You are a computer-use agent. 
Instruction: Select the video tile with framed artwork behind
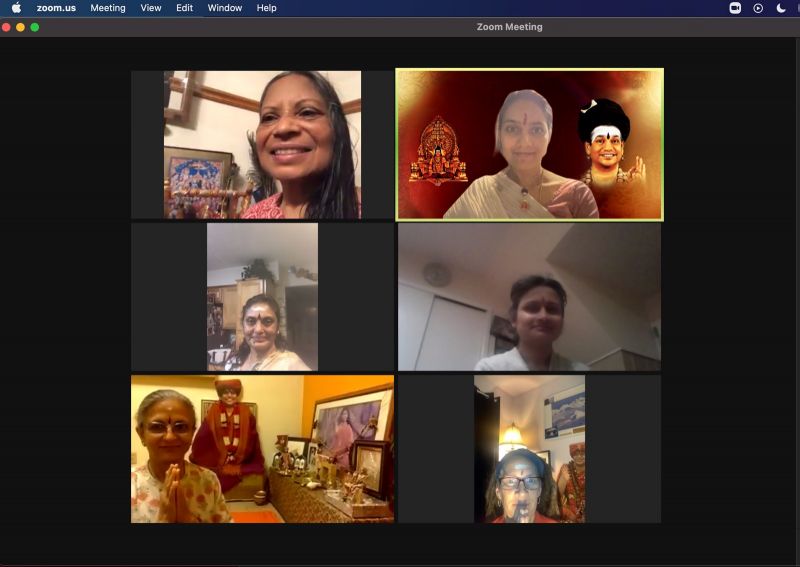point(262,144)
